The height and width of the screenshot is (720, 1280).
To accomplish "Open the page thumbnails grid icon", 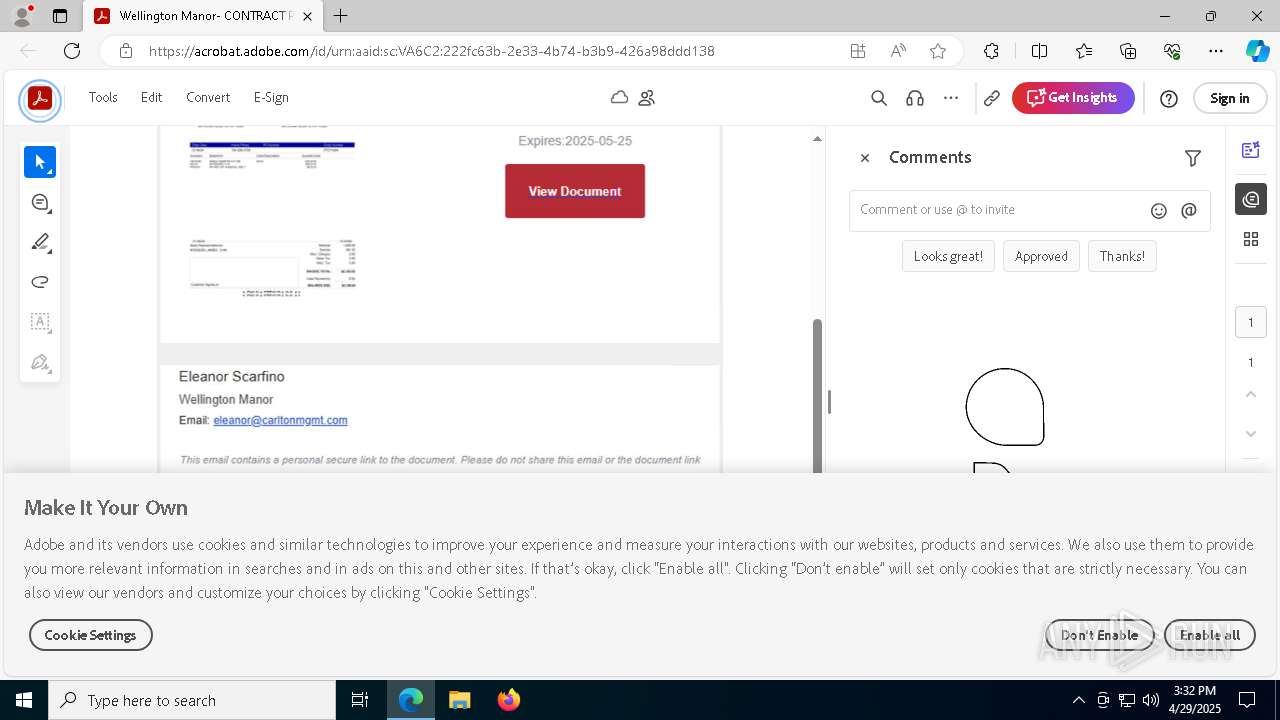I will [1250, 239].
